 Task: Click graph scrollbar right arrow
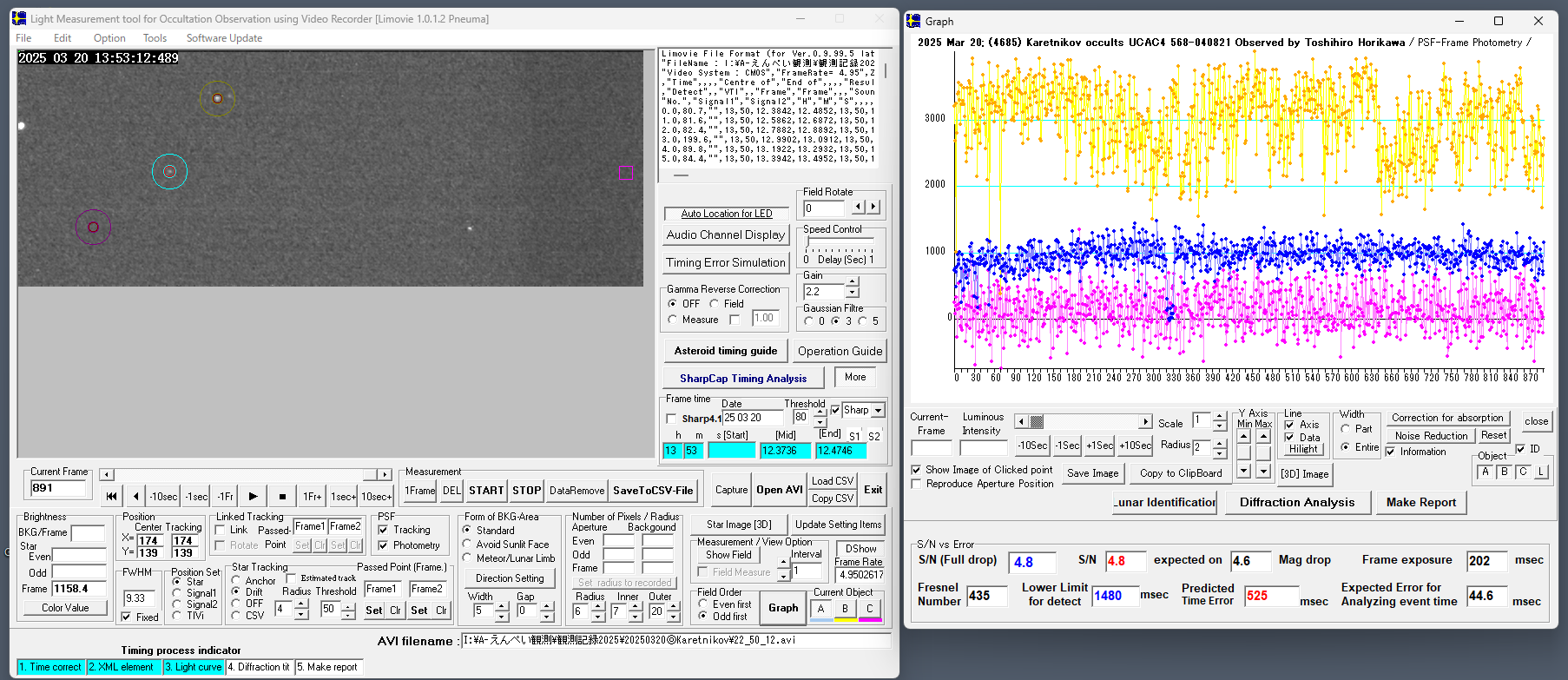[1145, 422]
